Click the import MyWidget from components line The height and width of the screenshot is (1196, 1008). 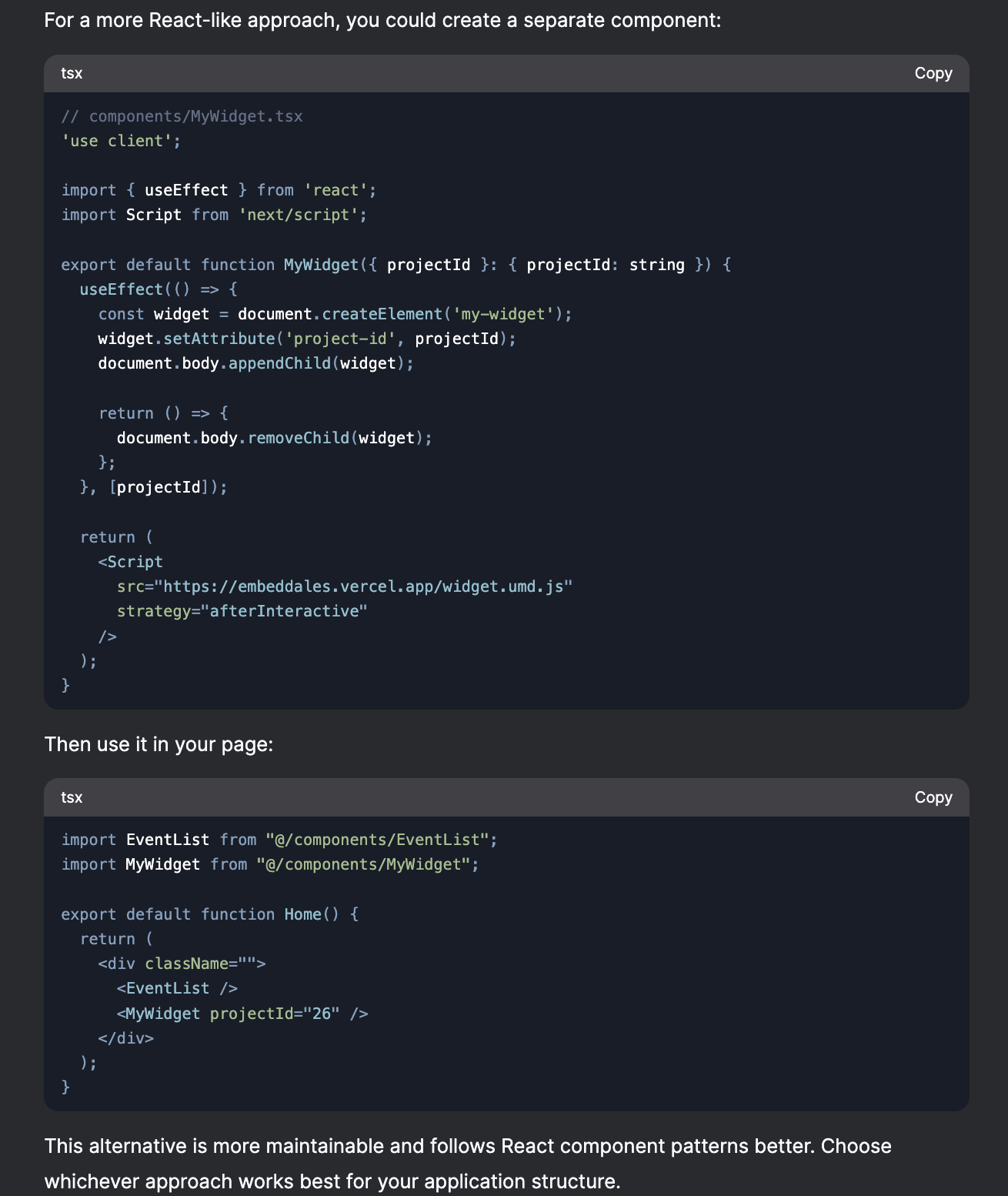270,864
